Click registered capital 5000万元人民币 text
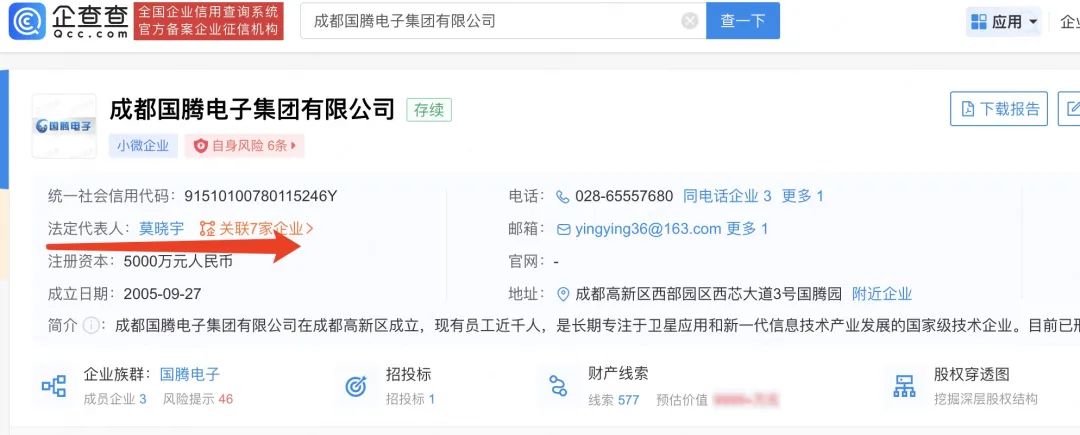The width and height of the screenshot is (1080, 435). [178, 262]
